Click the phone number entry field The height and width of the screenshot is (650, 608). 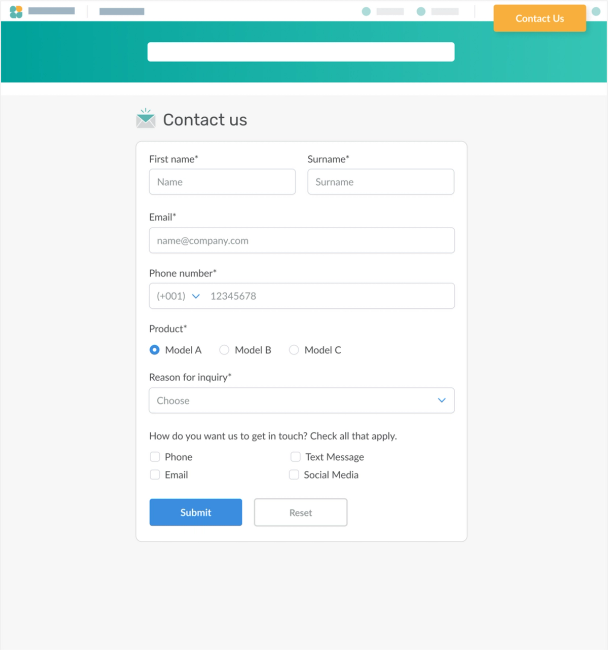pyautogui.click(x=326, y=296)
